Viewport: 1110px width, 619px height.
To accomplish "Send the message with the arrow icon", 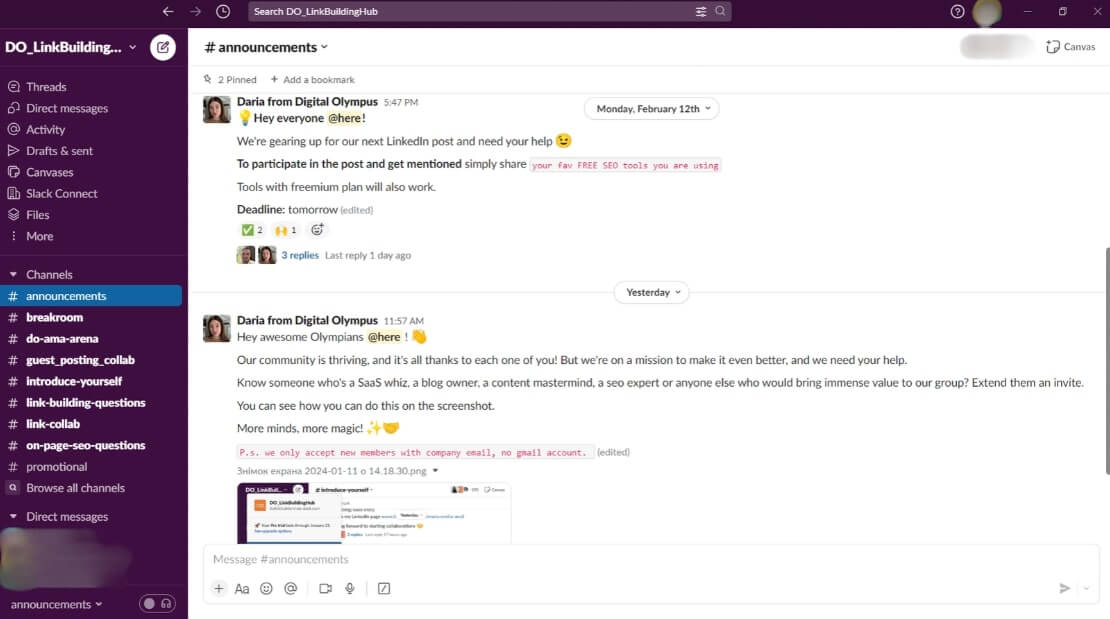I will pyautogui.click(x=1064, y=588).
